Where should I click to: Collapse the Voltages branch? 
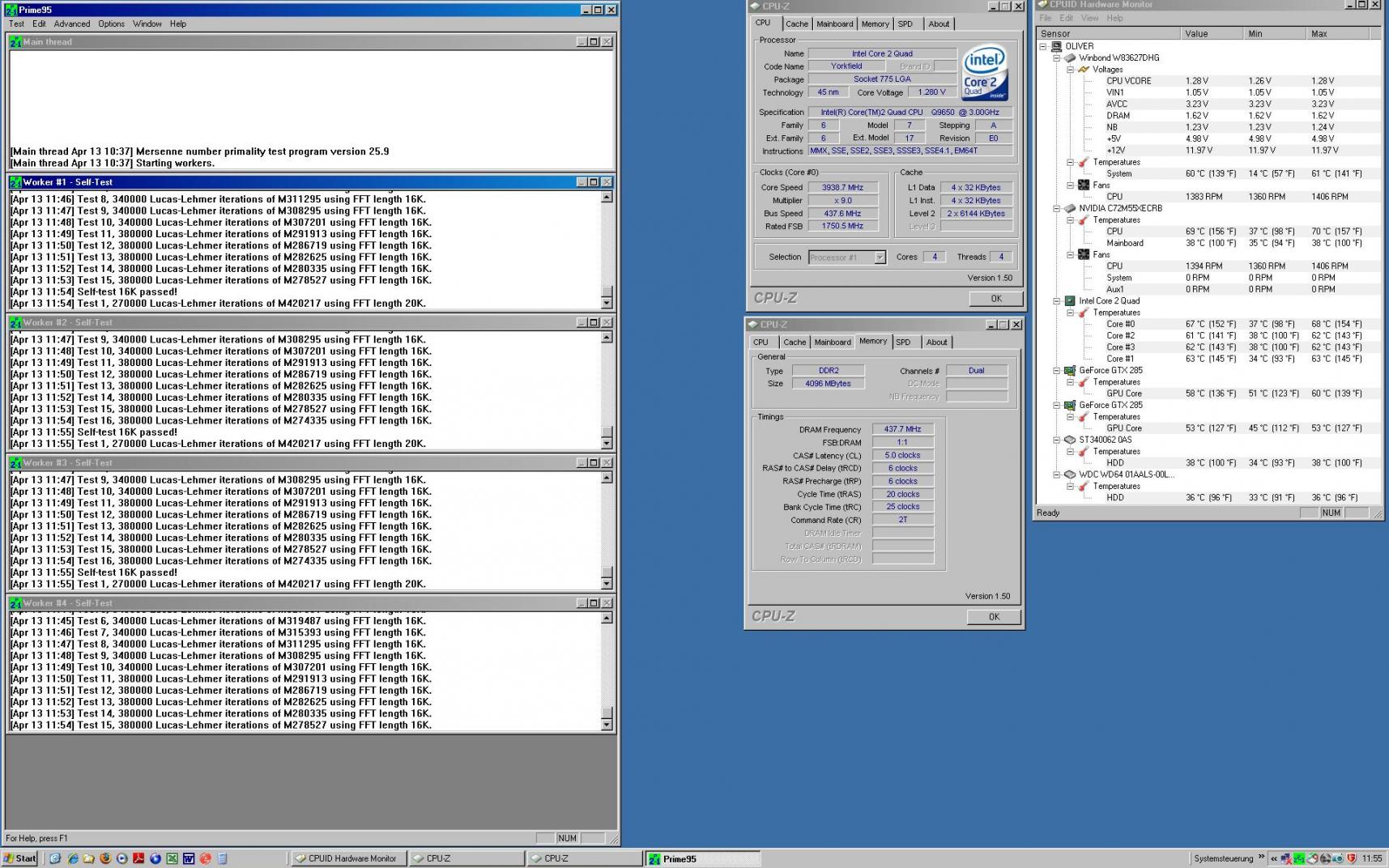pyautogui.click(x=1070, y=70)
